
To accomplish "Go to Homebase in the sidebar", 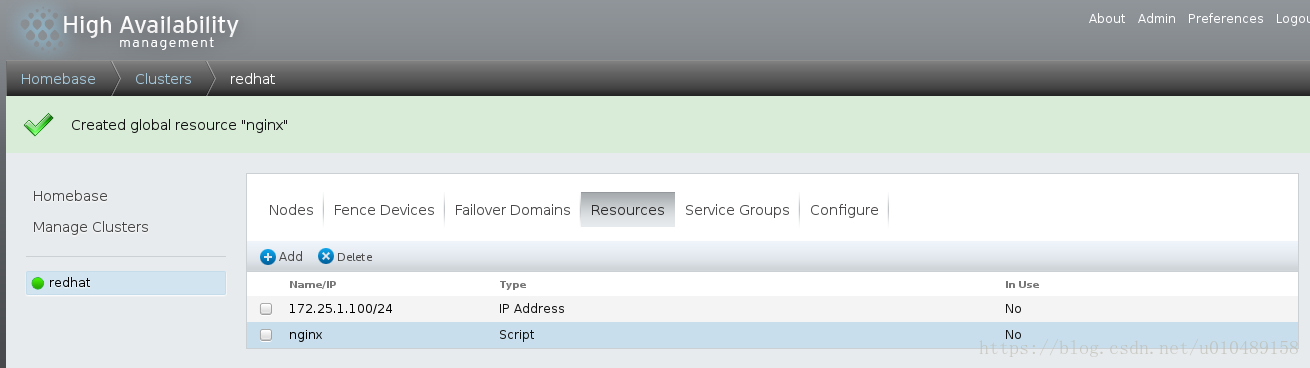I will pos(70,196).
